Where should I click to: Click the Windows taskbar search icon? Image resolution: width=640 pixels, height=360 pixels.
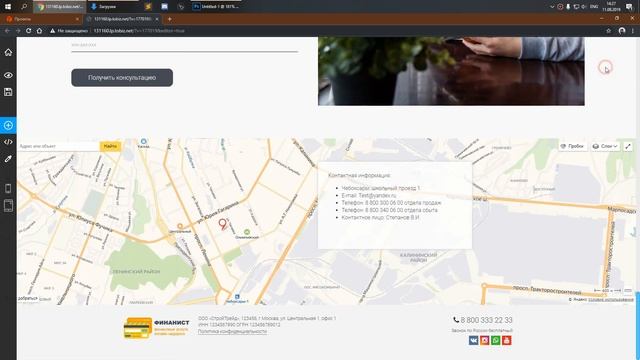(x=24, y=7)
